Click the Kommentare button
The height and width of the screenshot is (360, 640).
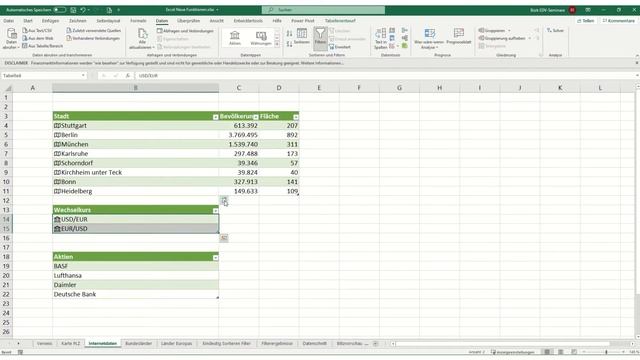click(x=619, y=20)
